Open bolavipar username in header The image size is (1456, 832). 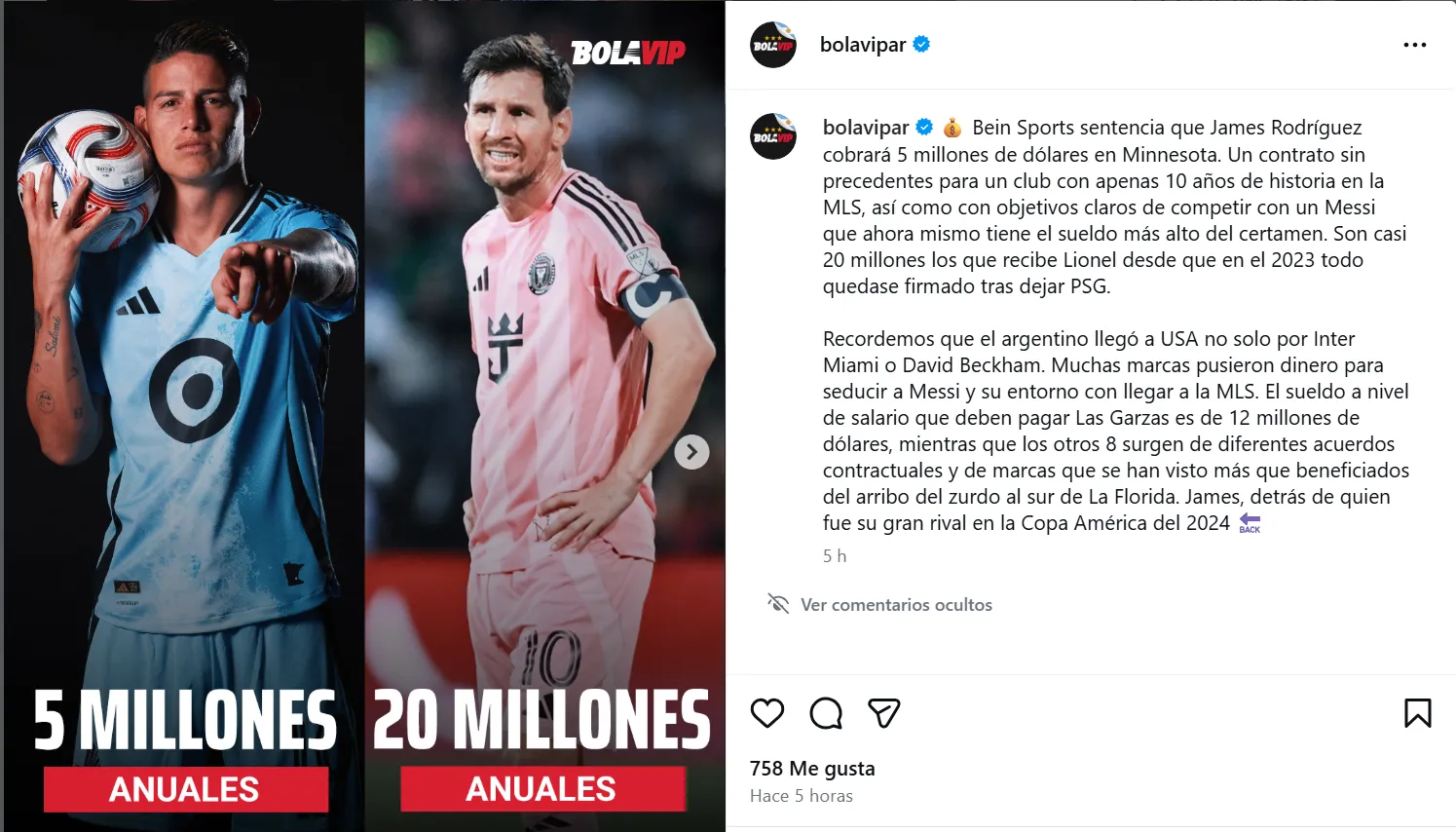click(x=863, y=45)
